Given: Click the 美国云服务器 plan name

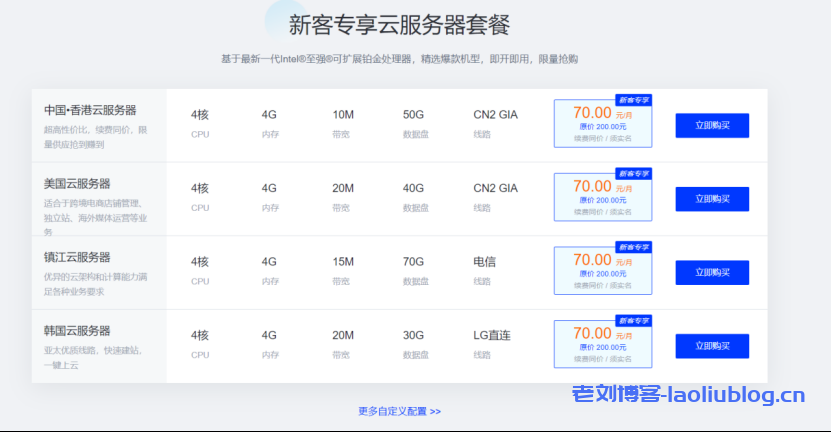Looking at the screenshot, I should coord(77,184).
